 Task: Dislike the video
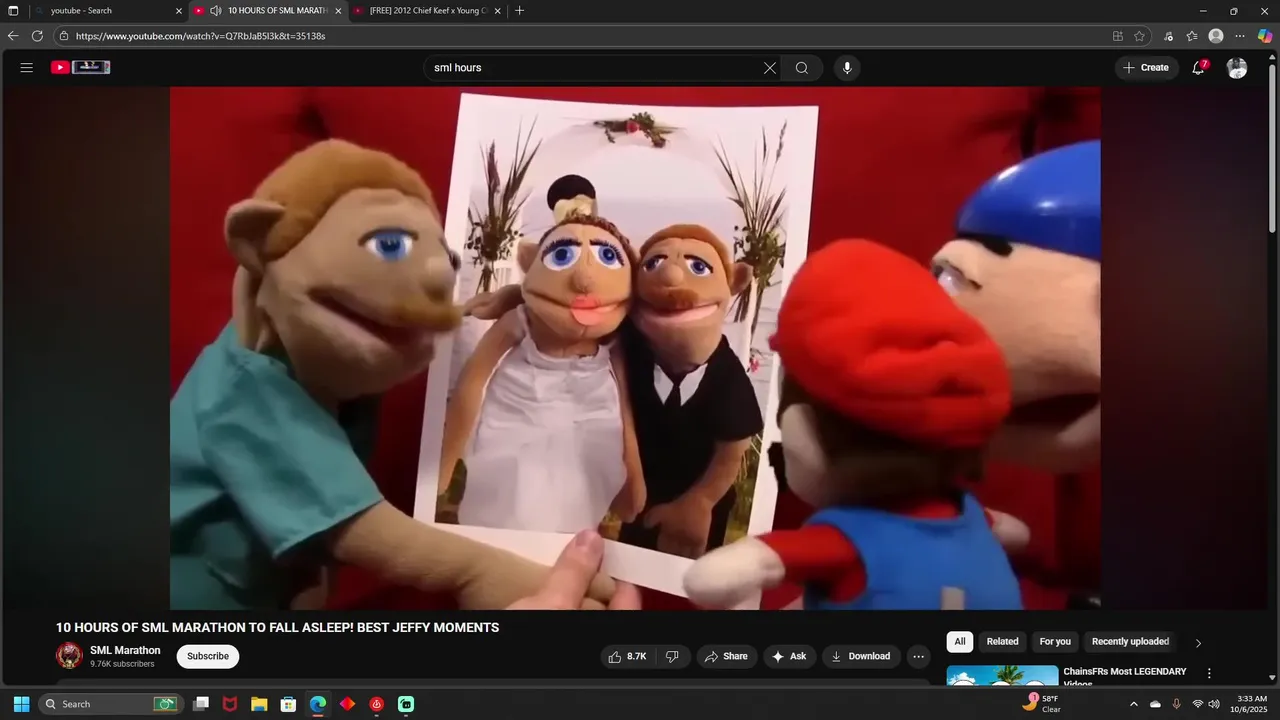[x=672, y=656]
